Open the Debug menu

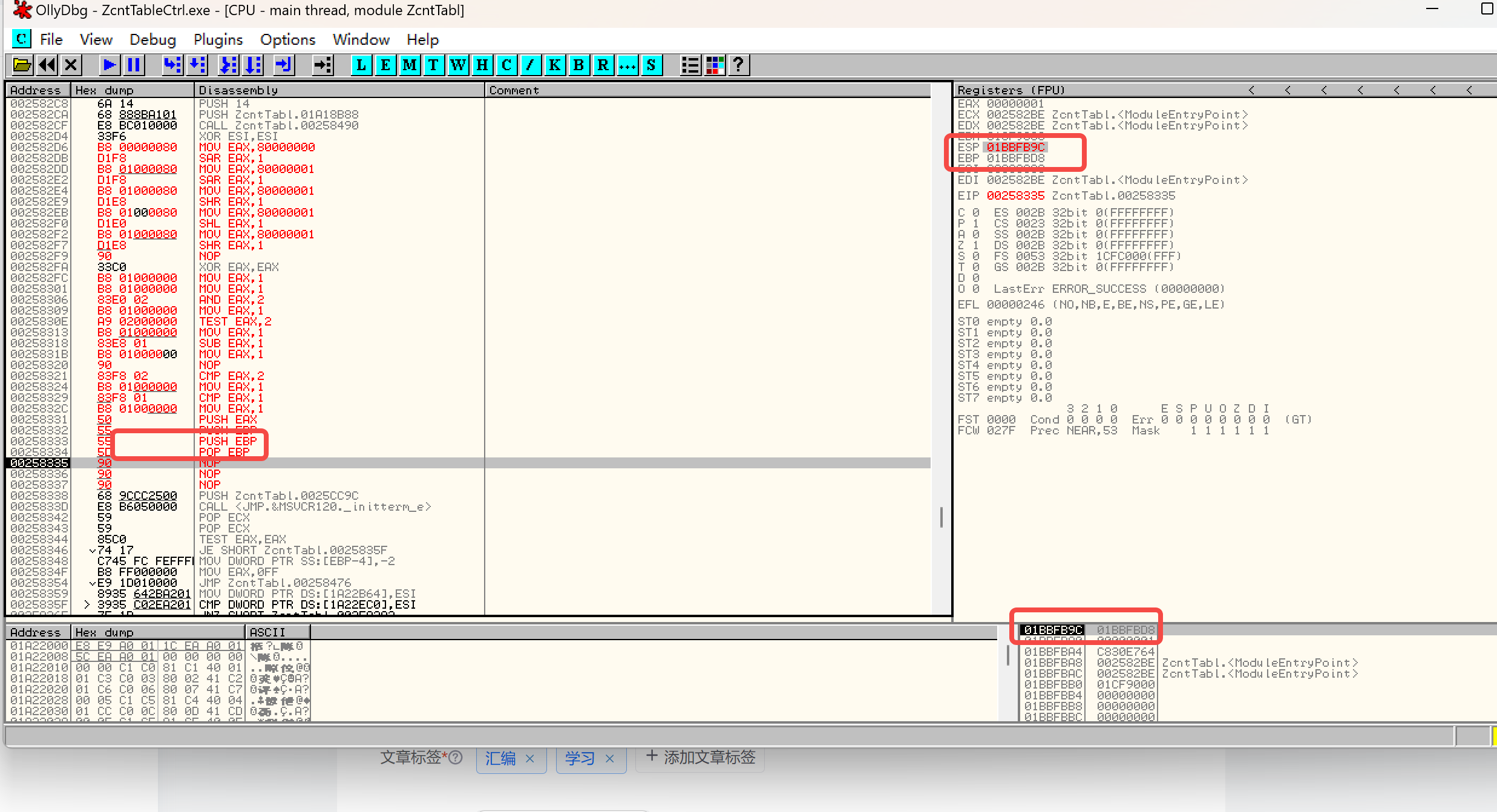click(x=152, y=40)
